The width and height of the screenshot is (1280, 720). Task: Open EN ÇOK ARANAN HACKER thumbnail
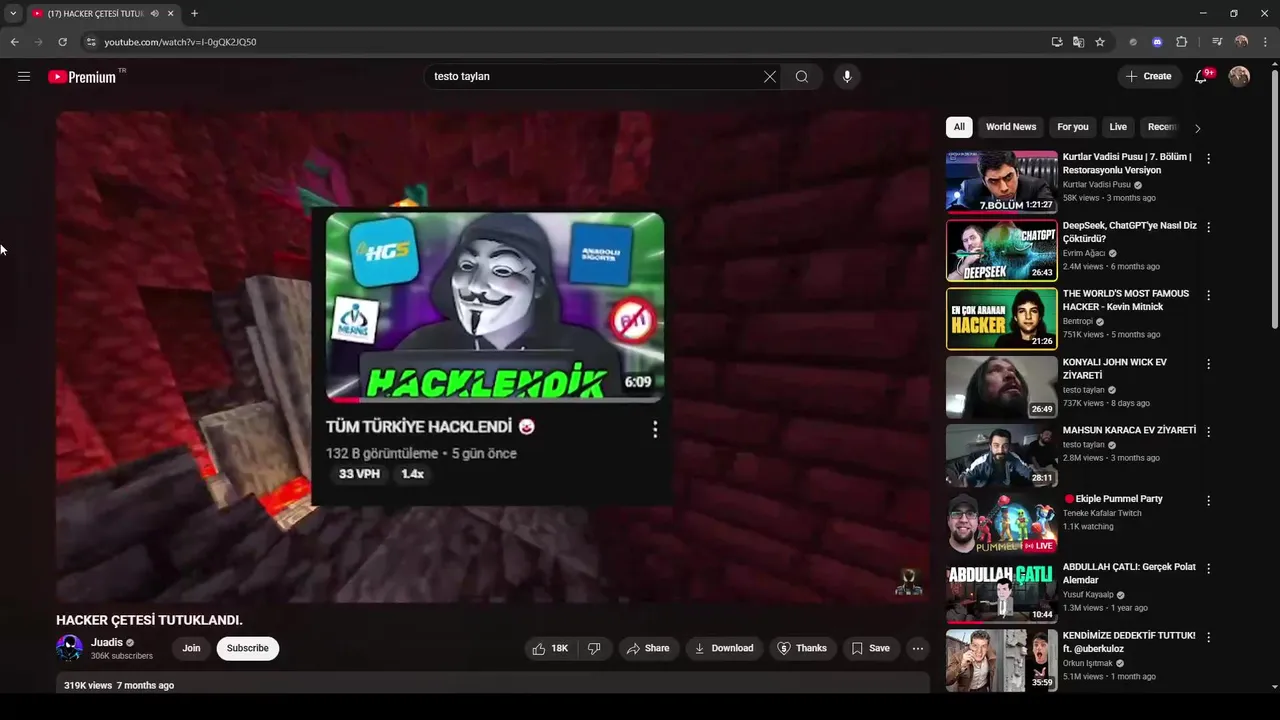click(x=1001, y=319)
